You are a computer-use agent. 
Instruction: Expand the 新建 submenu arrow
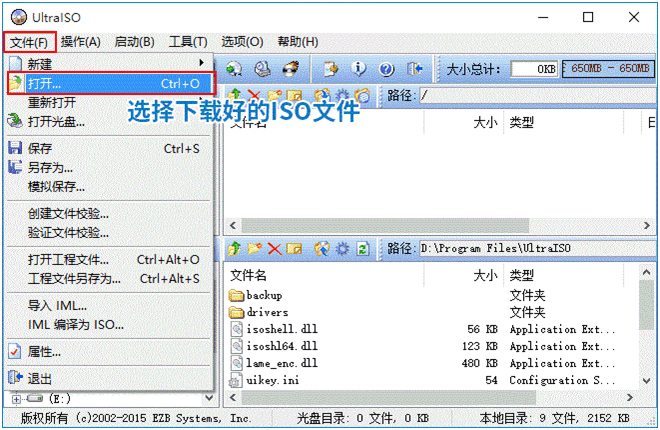point(202,63)
